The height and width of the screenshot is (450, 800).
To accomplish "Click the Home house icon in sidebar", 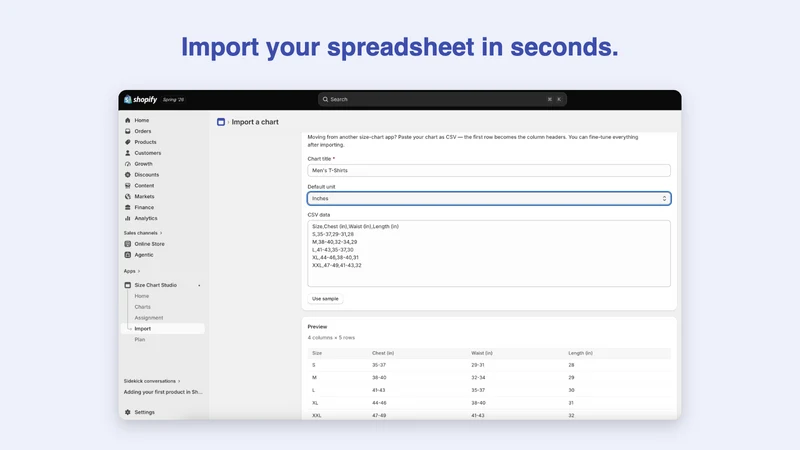I will point(128,120).
